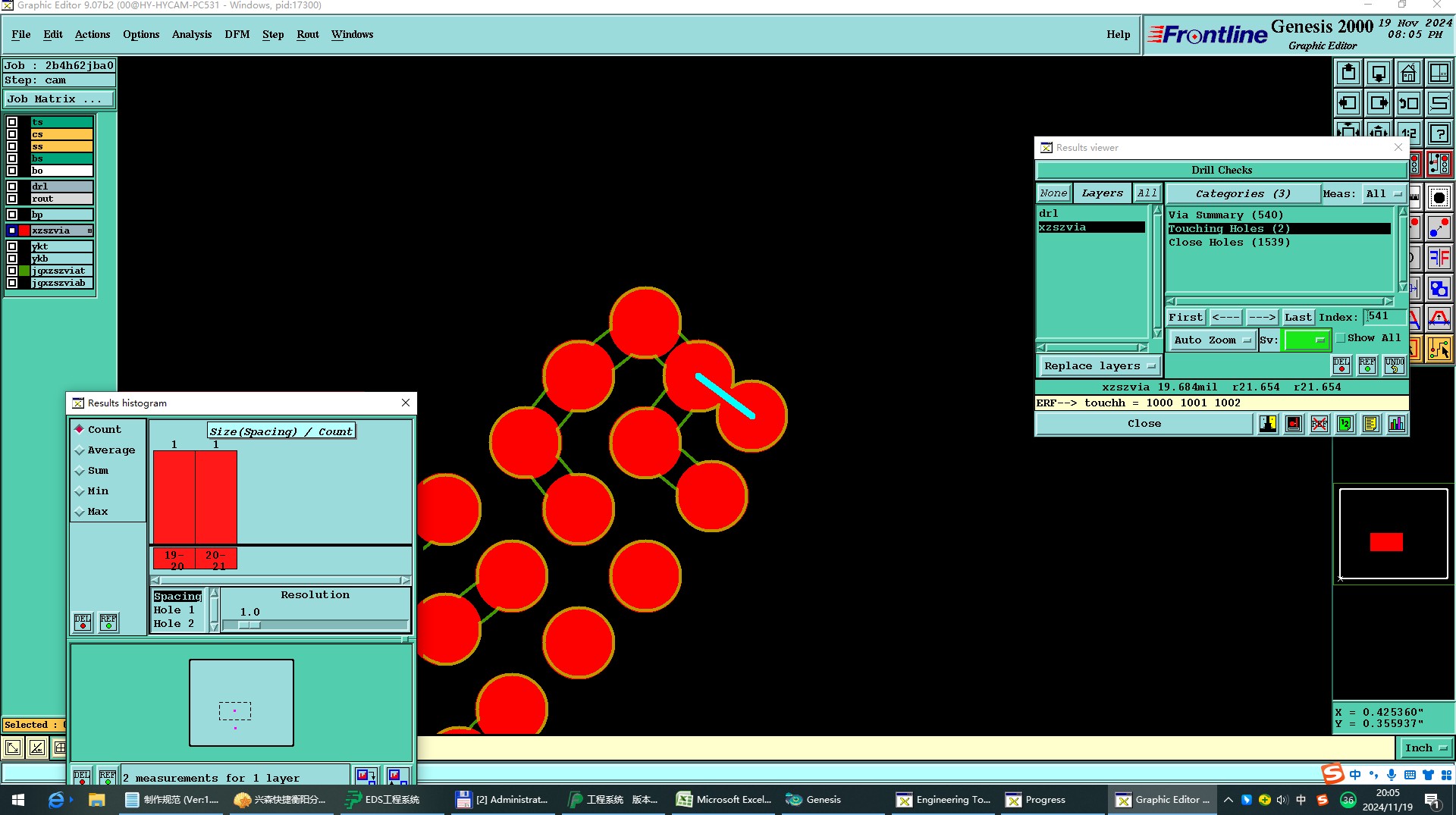This screenshot has height=815, width=1456.
Task: Click the histogram export icon at bottom right of histogram
Action: tap(397, 776)
